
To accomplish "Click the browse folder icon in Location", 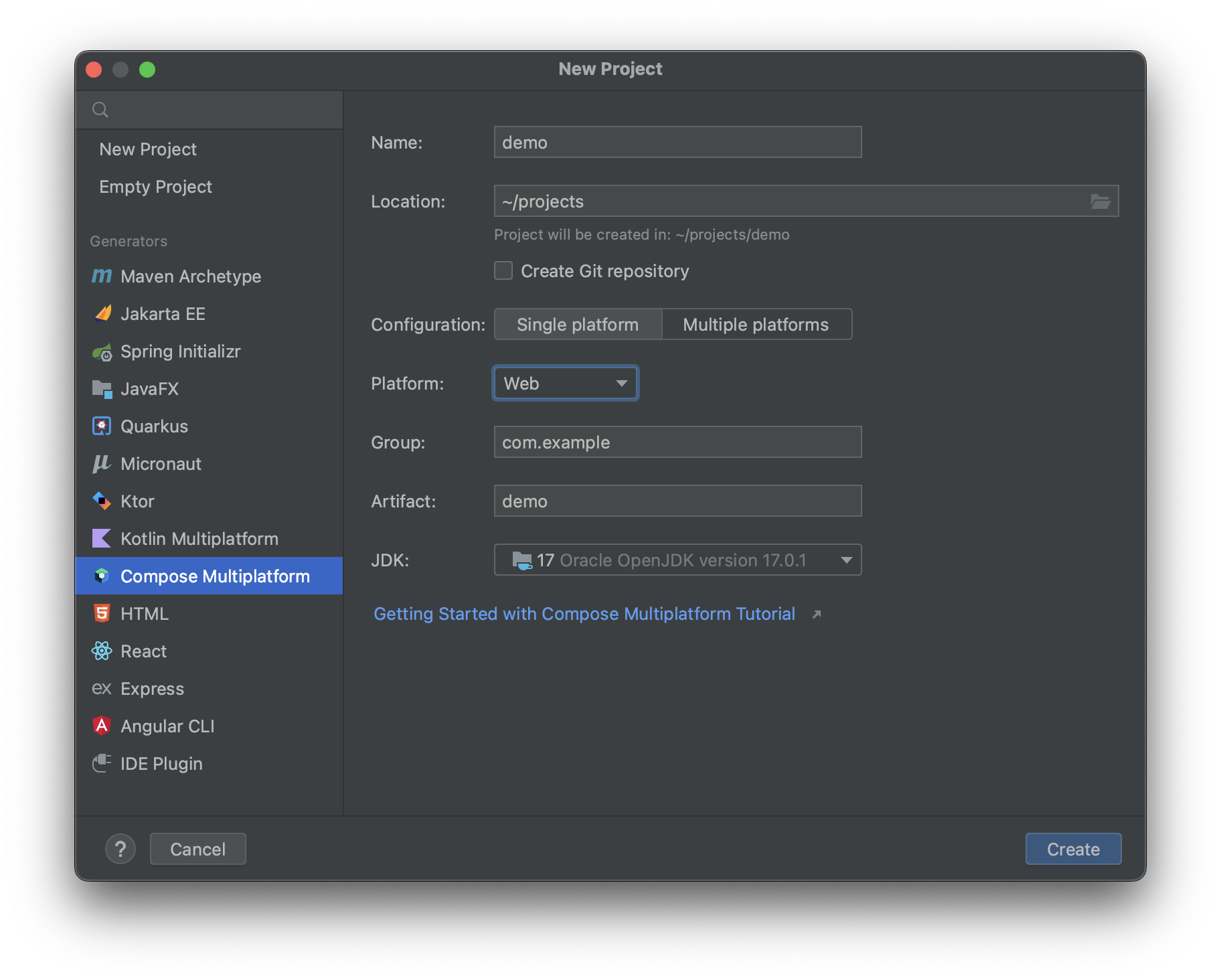I will pos(1100,201).
